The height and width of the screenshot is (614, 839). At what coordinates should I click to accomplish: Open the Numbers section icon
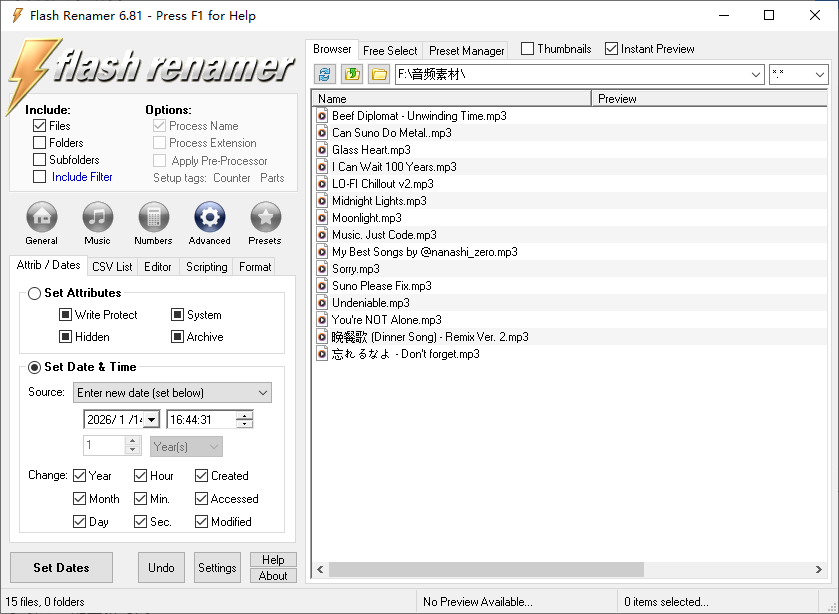coord(153,217)
